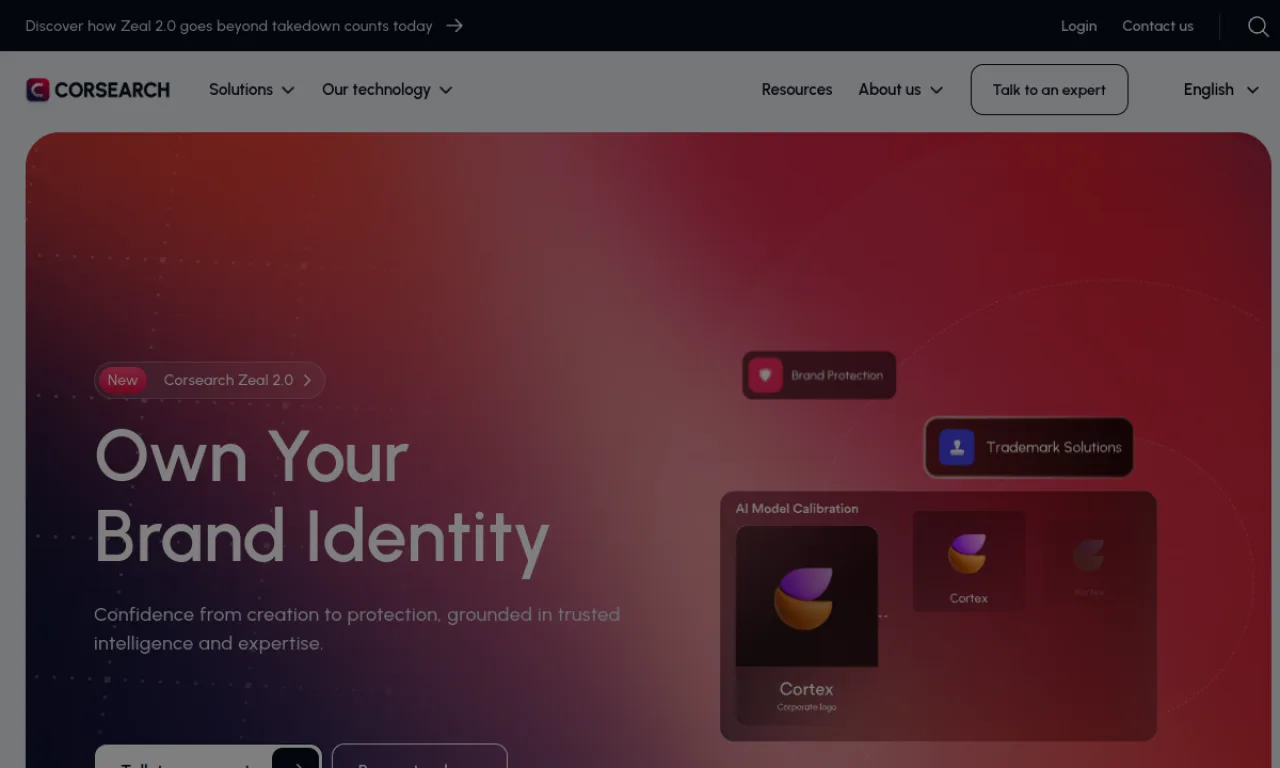The image size is (1280, 768).
Task: Open the Resources nav item
Action: (x=797, y=90)
